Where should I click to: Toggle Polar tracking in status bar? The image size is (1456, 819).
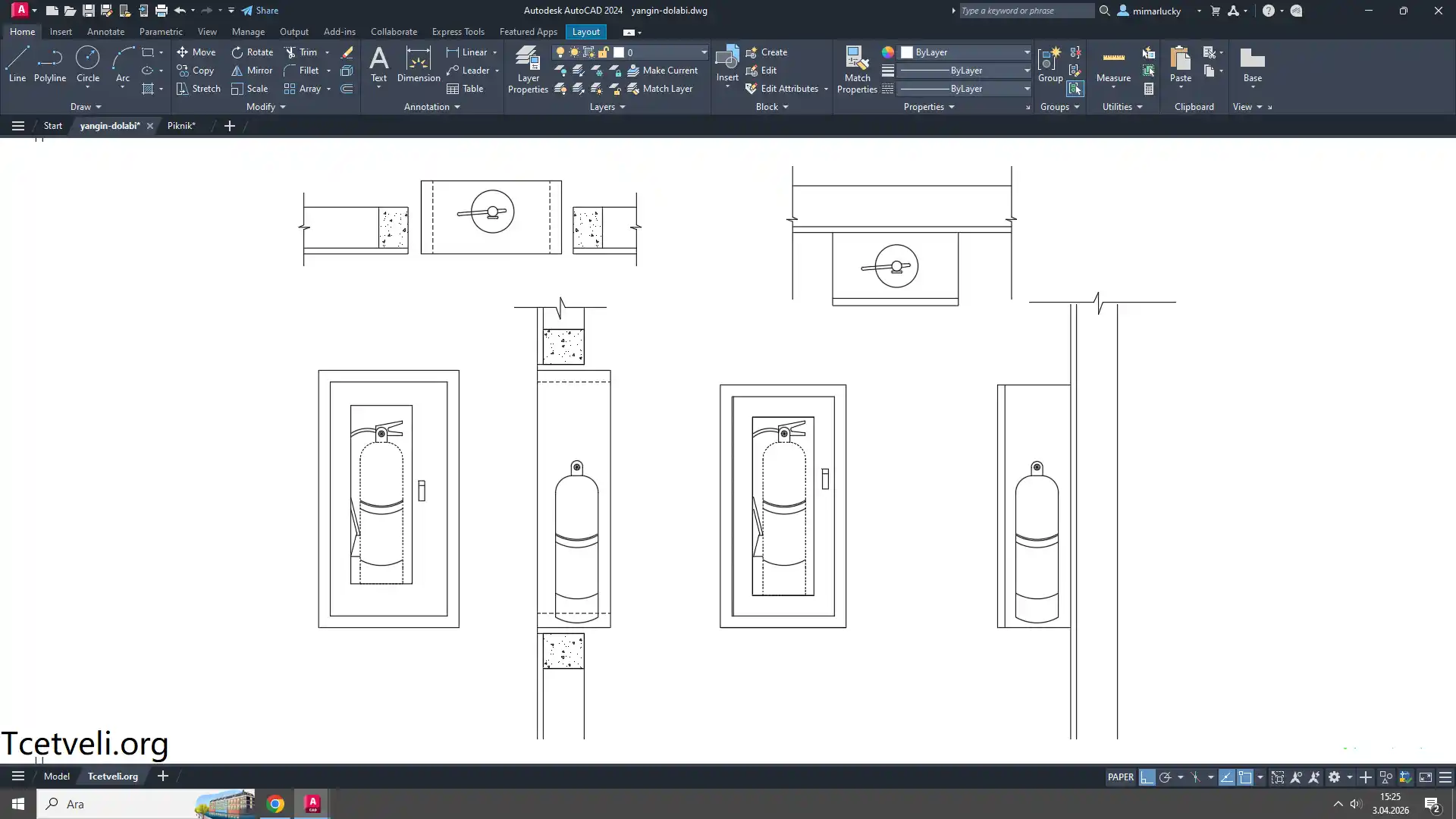(1166, 777)
